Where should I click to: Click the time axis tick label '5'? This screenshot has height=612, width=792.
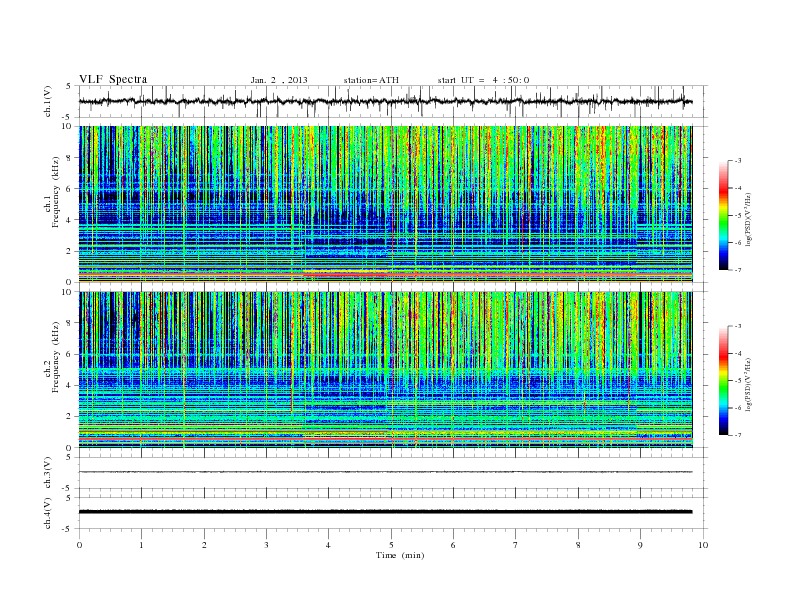391,545
